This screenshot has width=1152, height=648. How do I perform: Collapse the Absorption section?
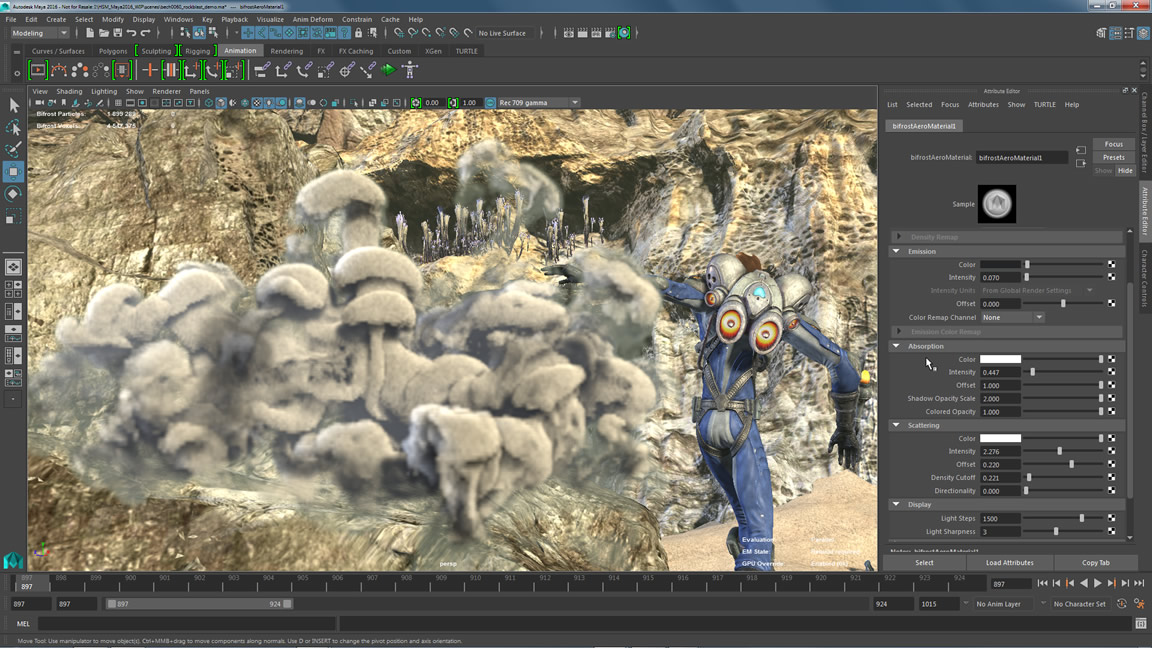coord(896,346)
